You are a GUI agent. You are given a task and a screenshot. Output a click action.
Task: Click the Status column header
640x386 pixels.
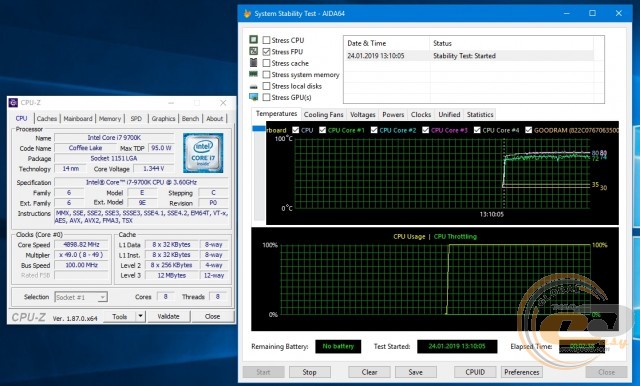(x=511, y=43)
